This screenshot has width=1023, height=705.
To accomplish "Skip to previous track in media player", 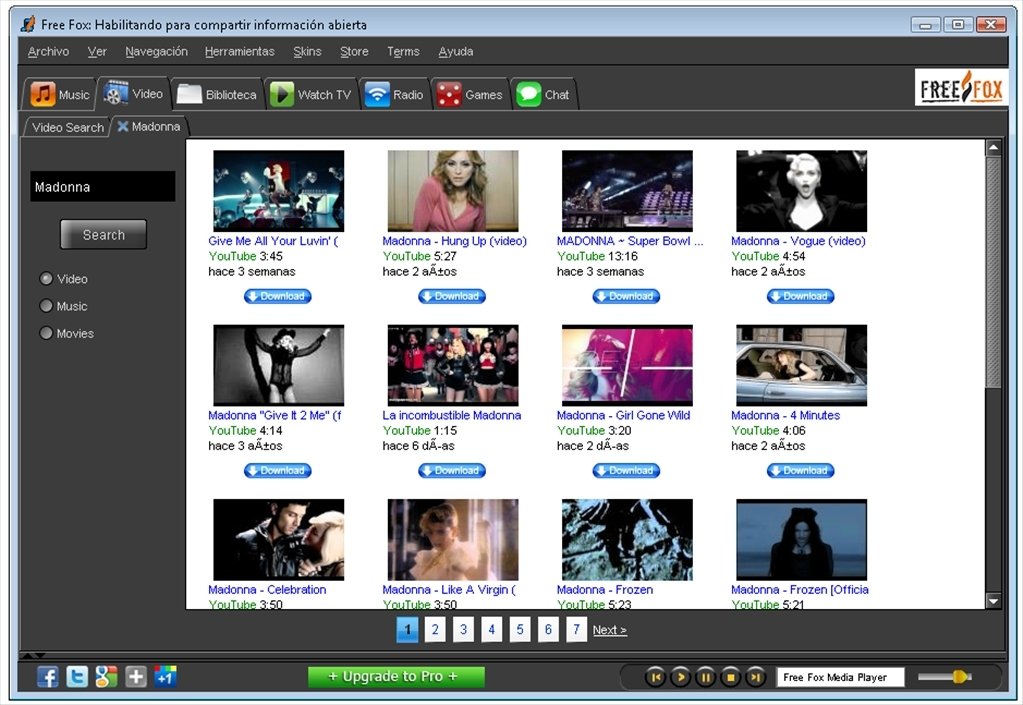I will [655, 677].
